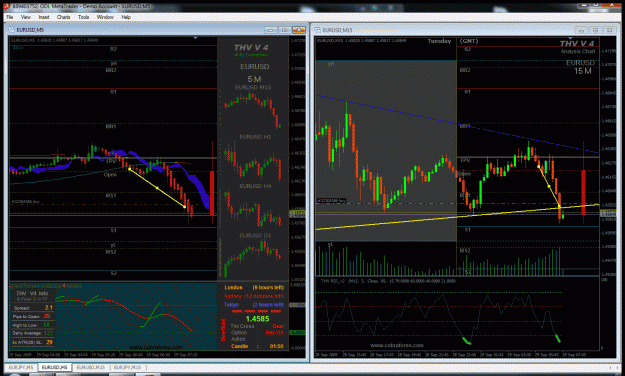
Task: Click the R1 pivot label in M5 chart
Action: (113, 92)
